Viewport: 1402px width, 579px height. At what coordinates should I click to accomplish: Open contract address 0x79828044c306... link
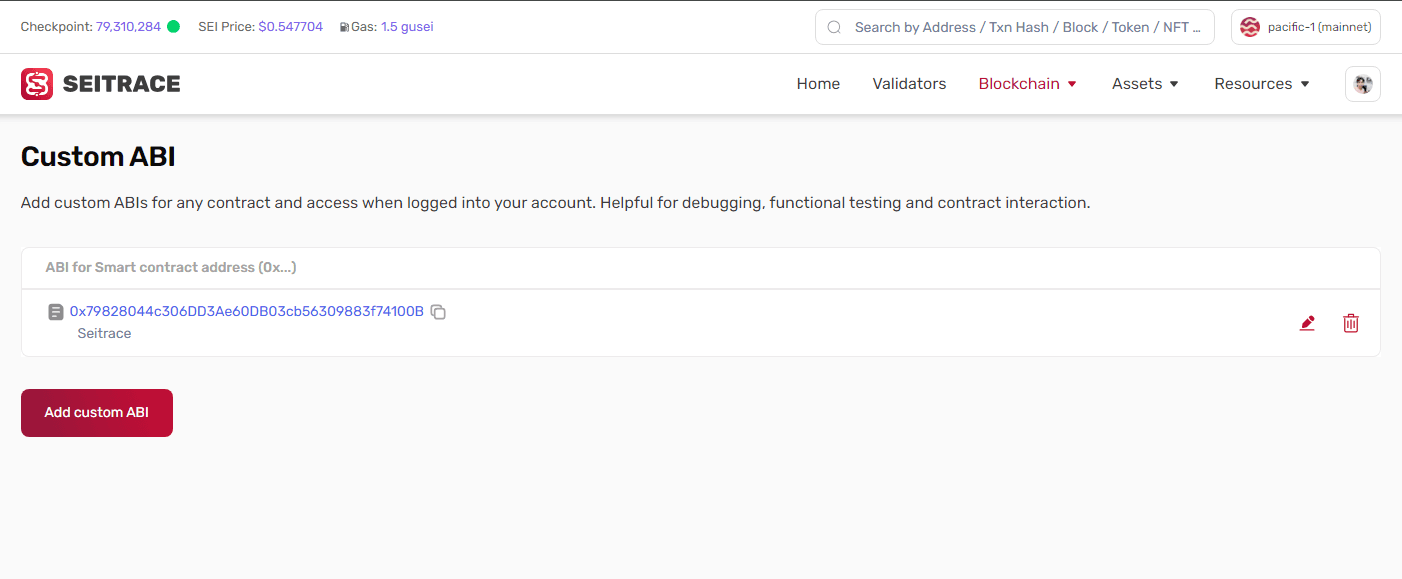pos(246,312)
